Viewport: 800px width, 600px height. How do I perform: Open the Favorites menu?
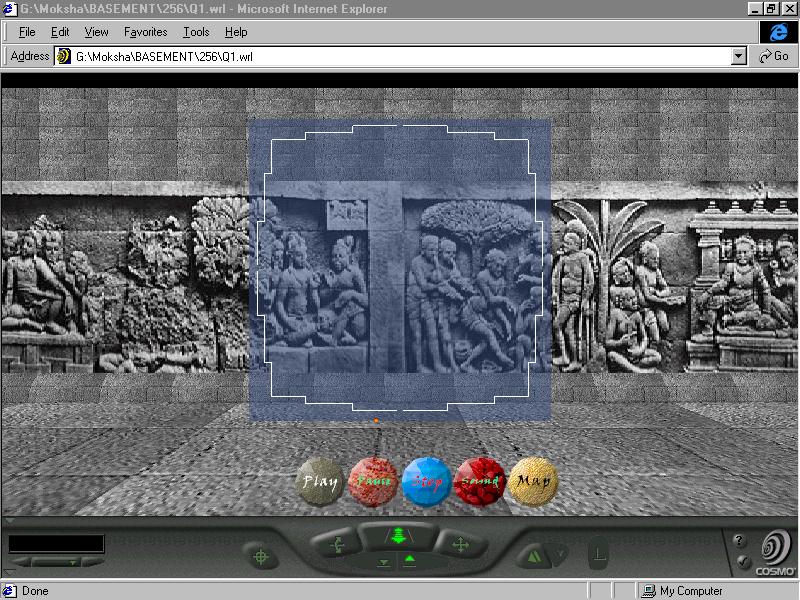145,32
